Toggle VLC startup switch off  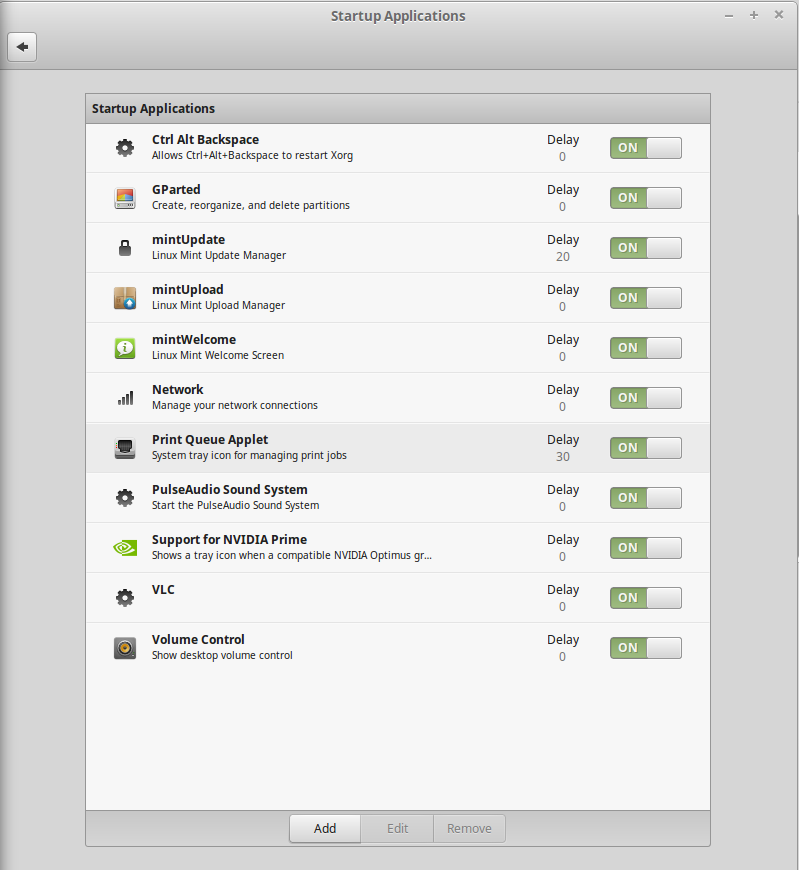(645, 598)
